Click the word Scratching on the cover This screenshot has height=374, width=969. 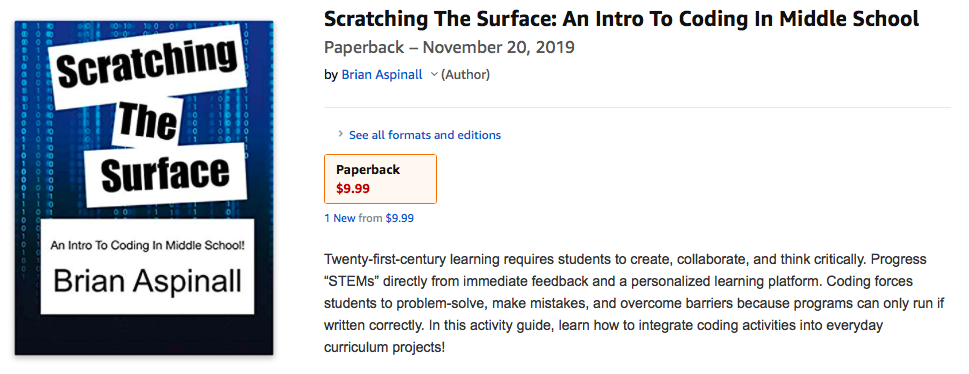147,67
